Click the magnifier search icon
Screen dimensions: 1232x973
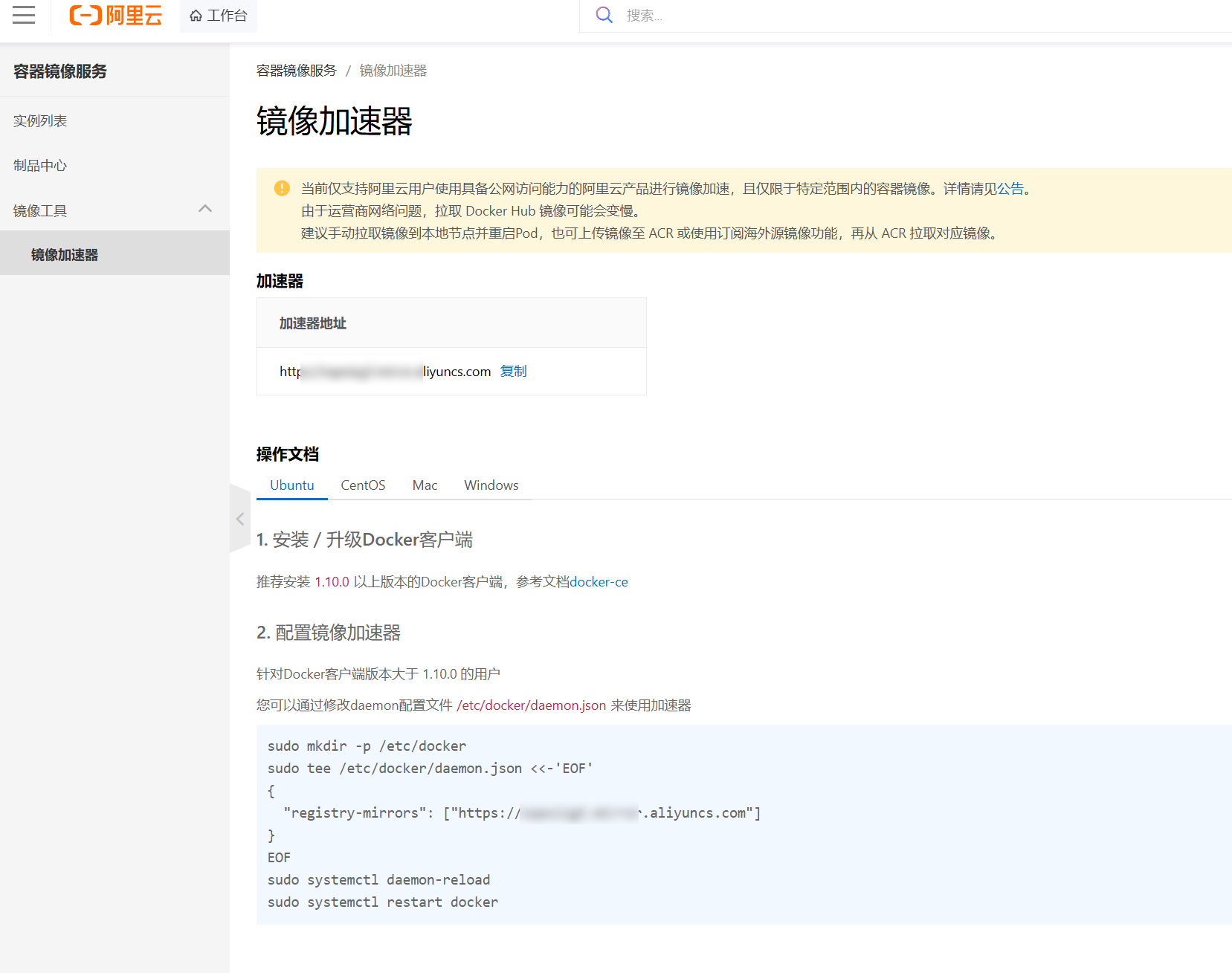tap(604, 15)
